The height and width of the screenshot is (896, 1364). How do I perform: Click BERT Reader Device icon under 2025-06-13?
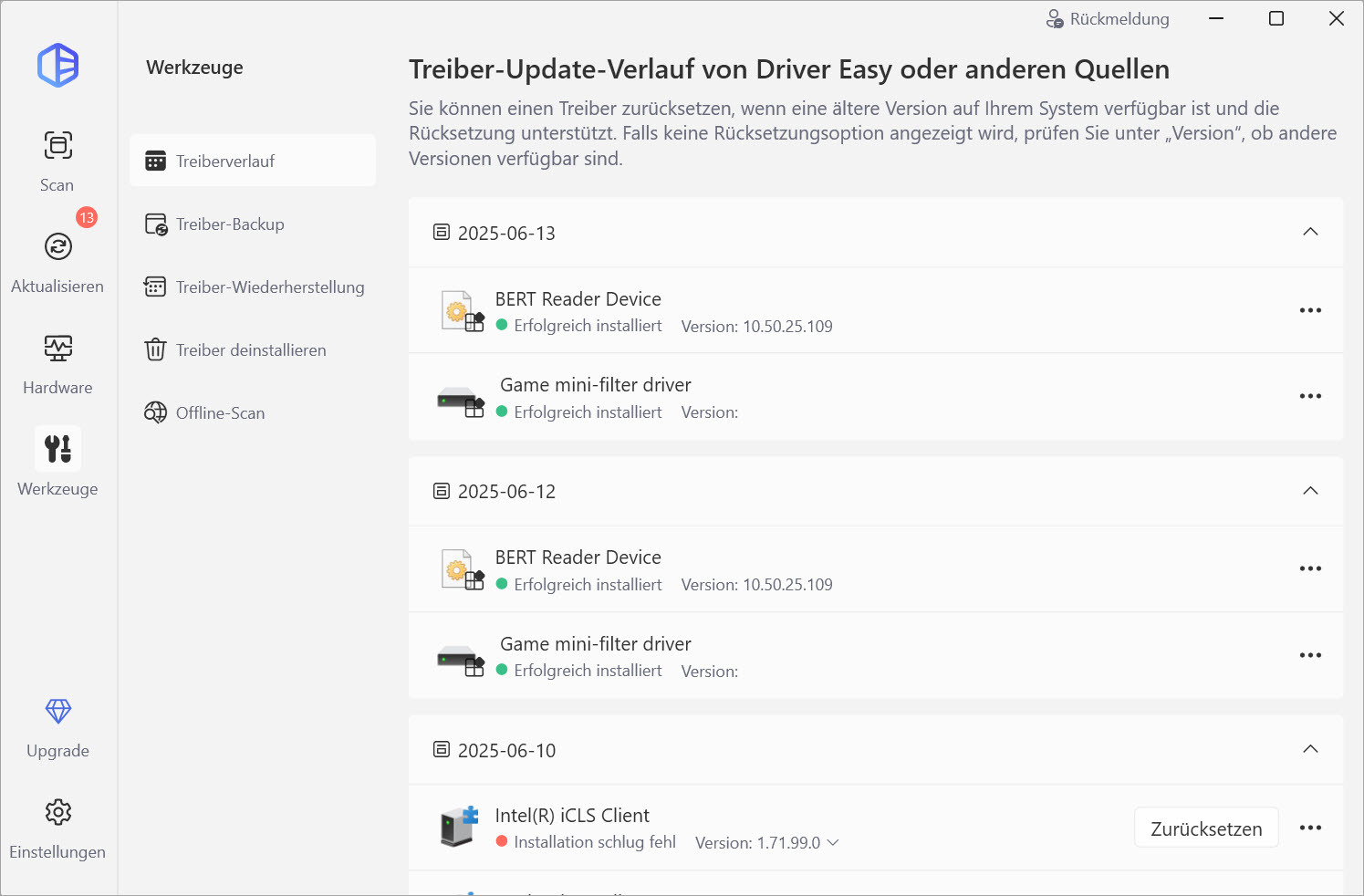point(462,311)
